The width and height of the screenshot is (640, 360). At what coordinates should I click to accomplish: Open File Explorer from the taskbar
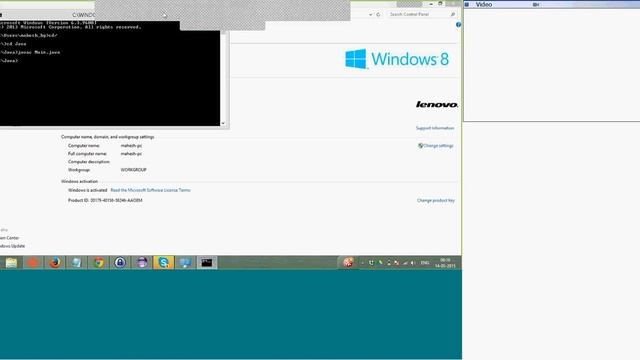tap(11, 262)
